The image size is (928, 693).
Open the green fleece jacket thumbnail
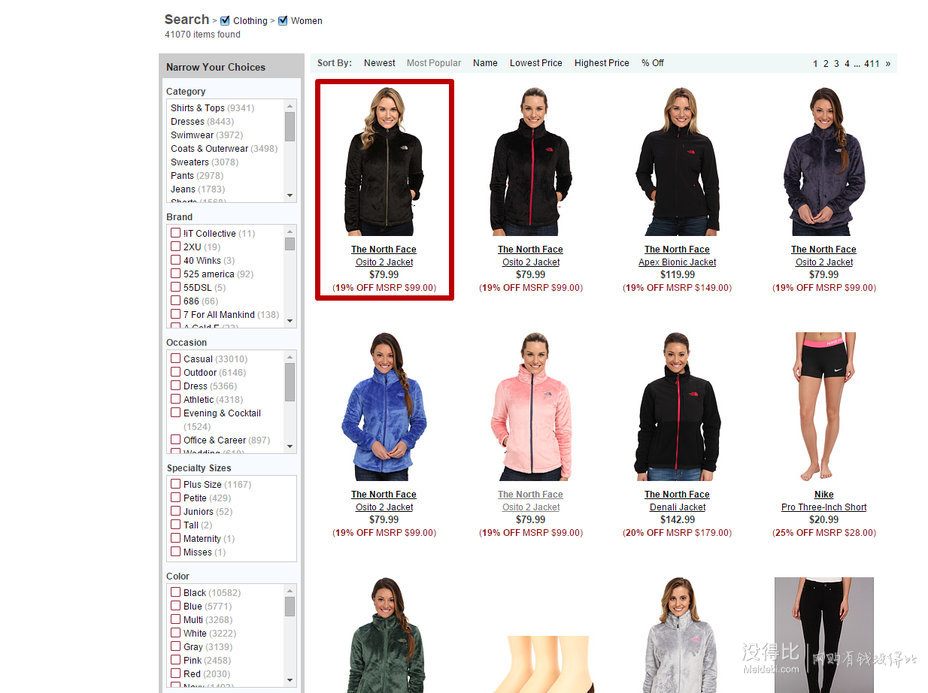click(386, 635)
